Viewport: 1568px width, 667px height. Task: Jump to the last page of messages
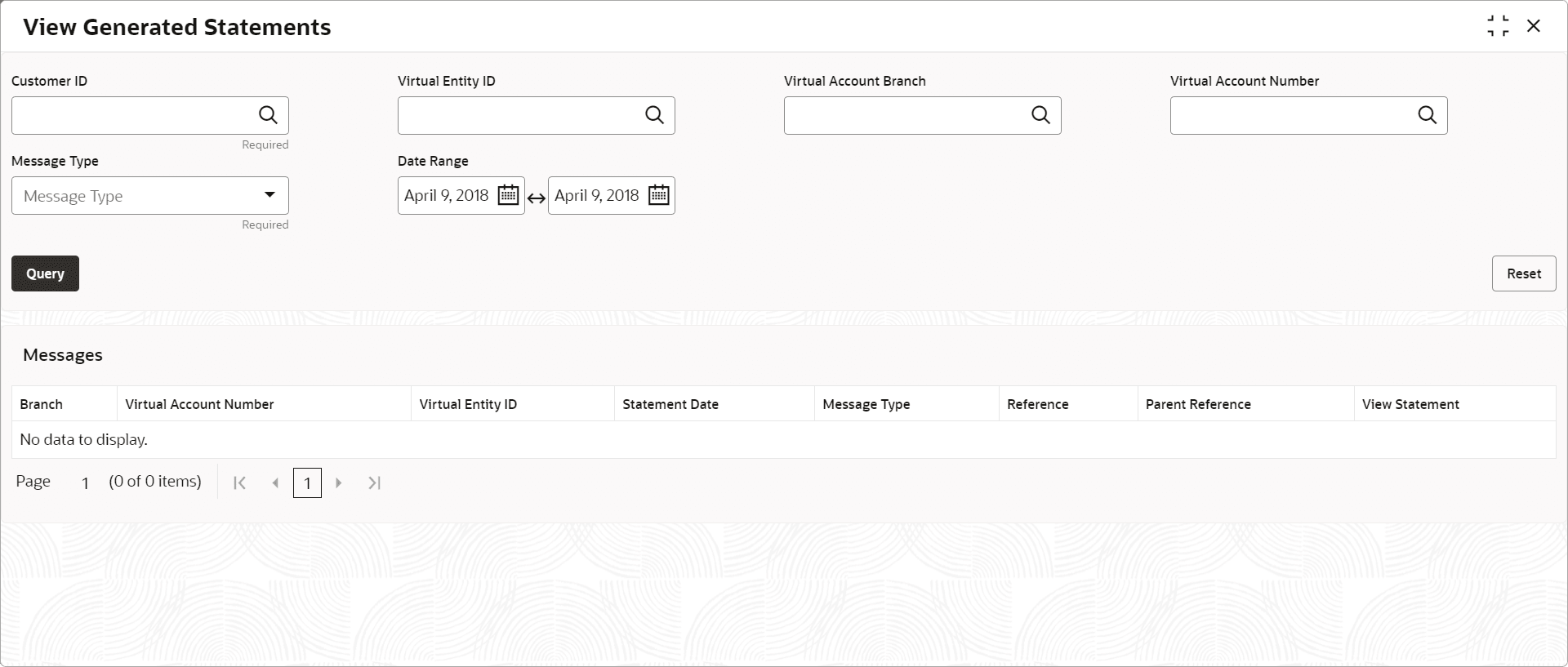[374, 482]
